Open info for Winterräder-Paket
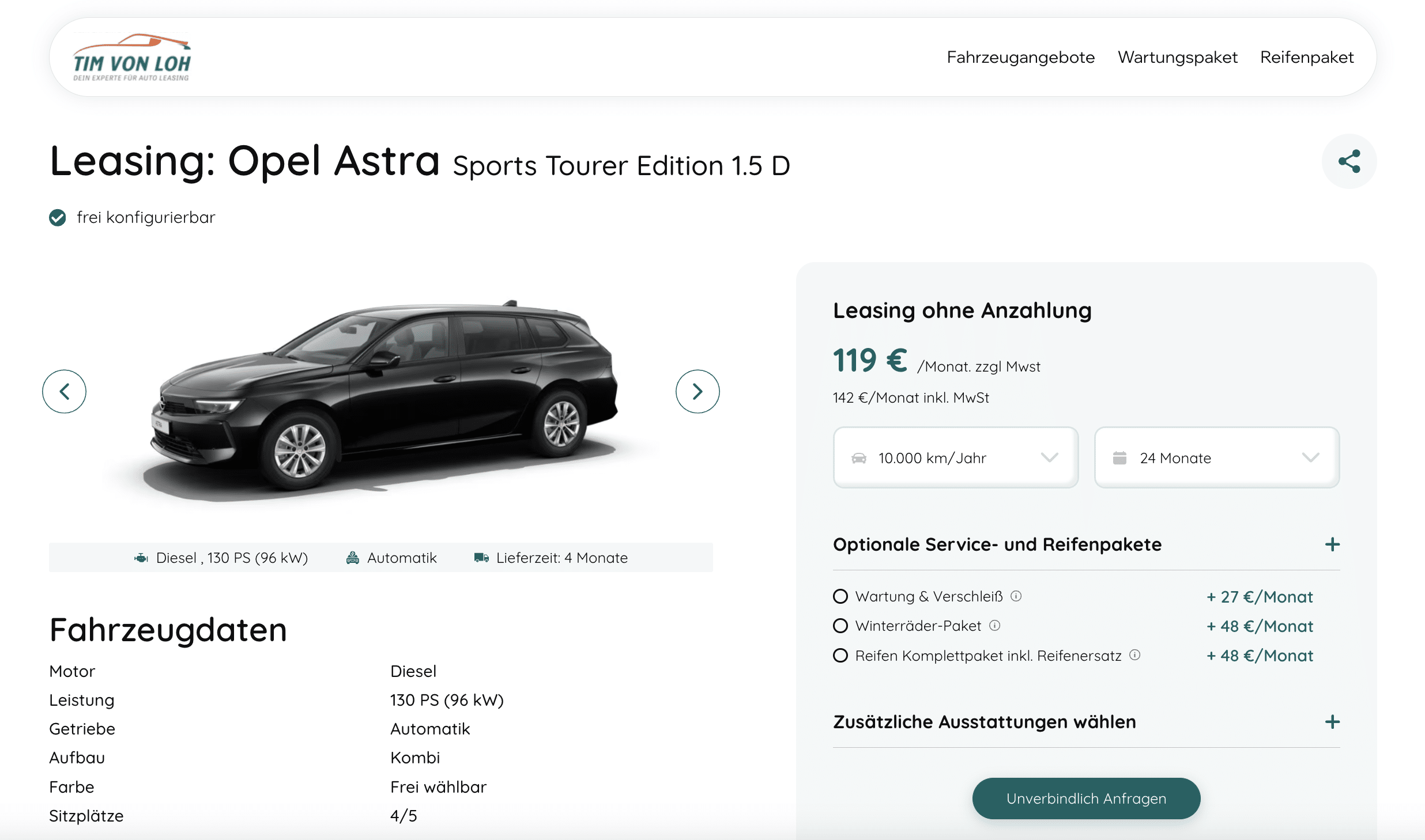1425x840 pixels. coord(995,626)
